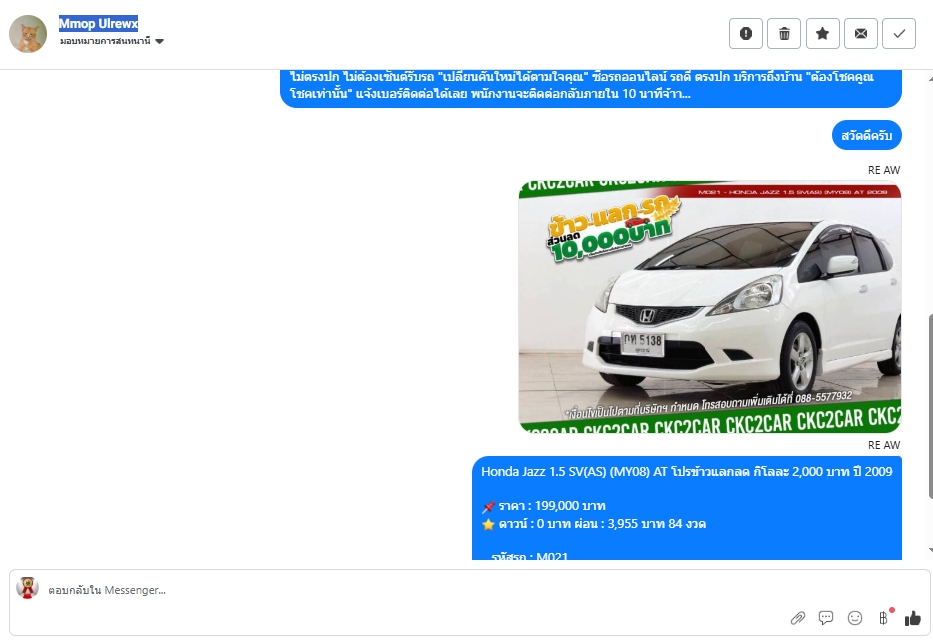The image size is (933, 640).
Task: Click the สวัสดีครับ greeting message bubble
Action: tap(866, 135)
